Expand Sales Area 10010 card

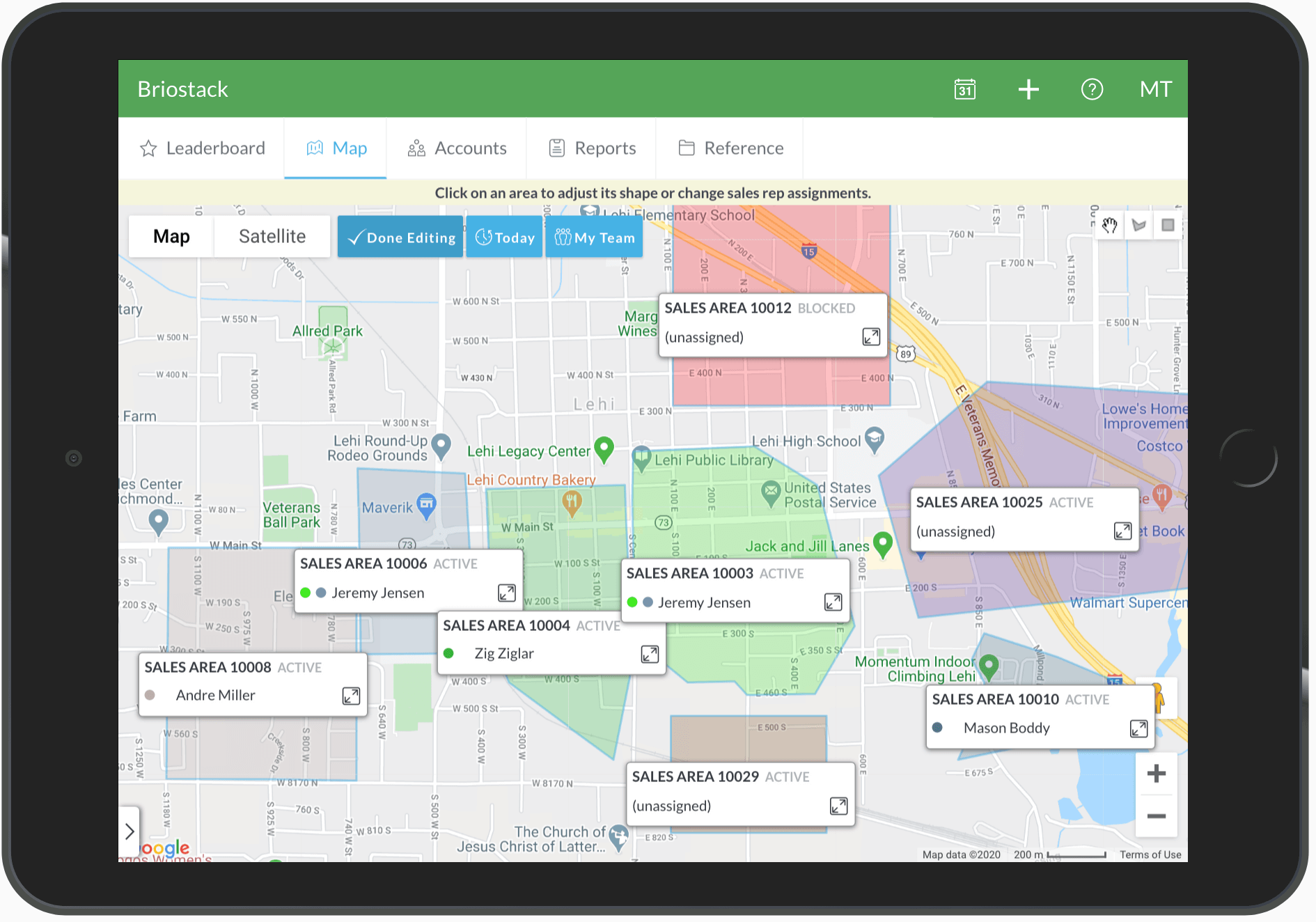tap(1138, 728)
